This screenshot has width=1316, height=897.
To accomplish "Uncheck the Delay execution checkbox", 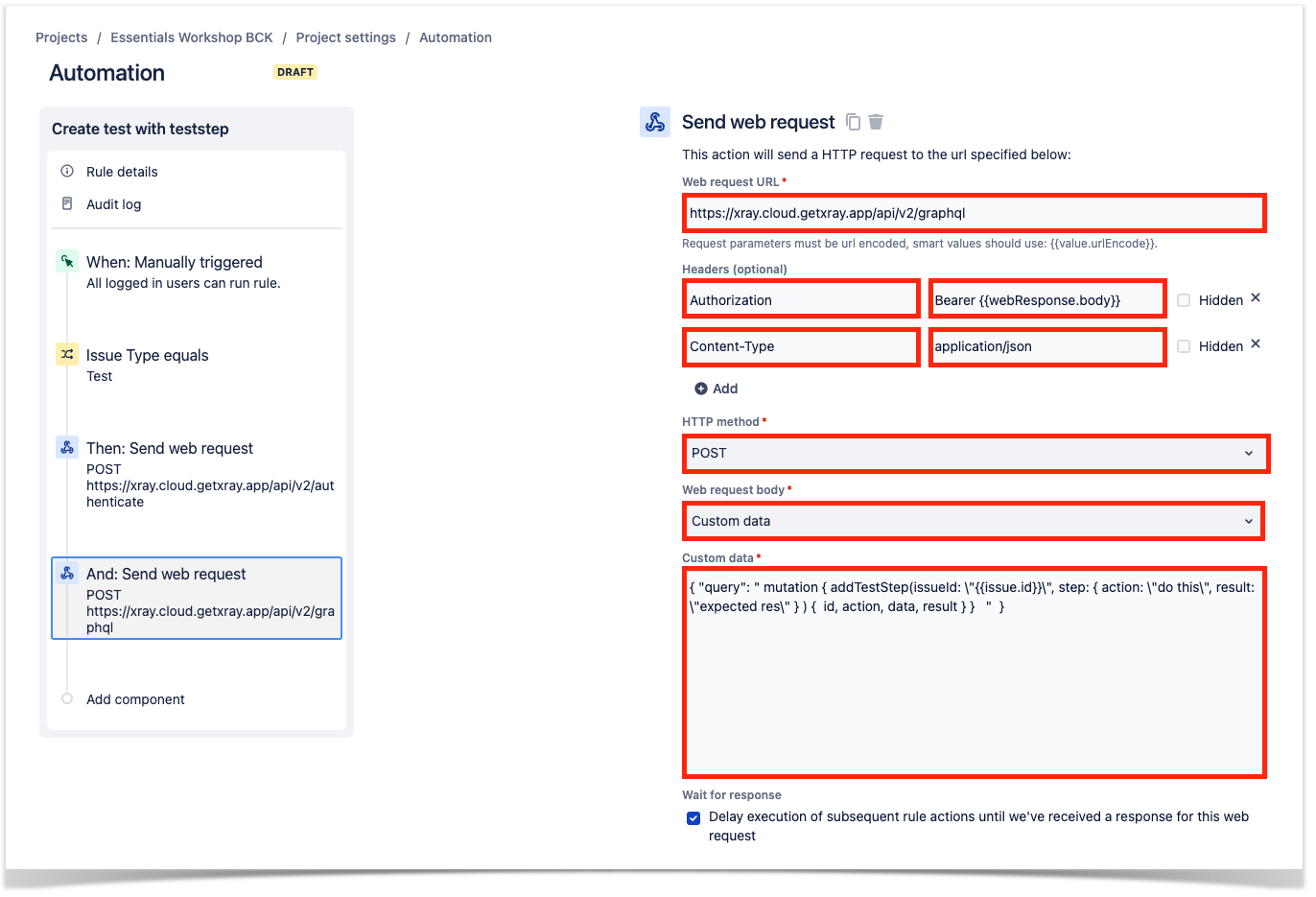I will (x=693, y=818).
